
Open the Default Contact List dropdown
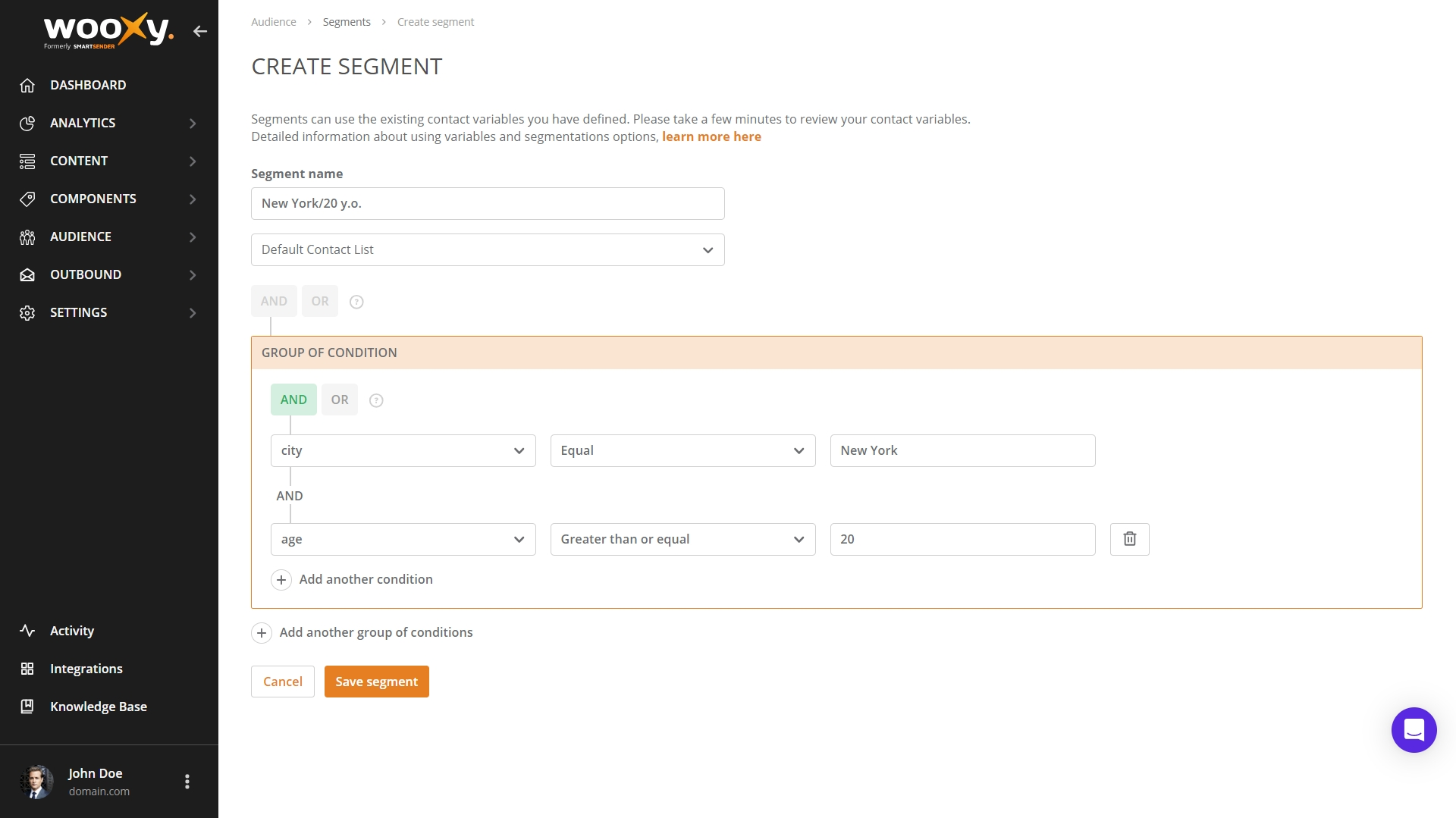488,249
